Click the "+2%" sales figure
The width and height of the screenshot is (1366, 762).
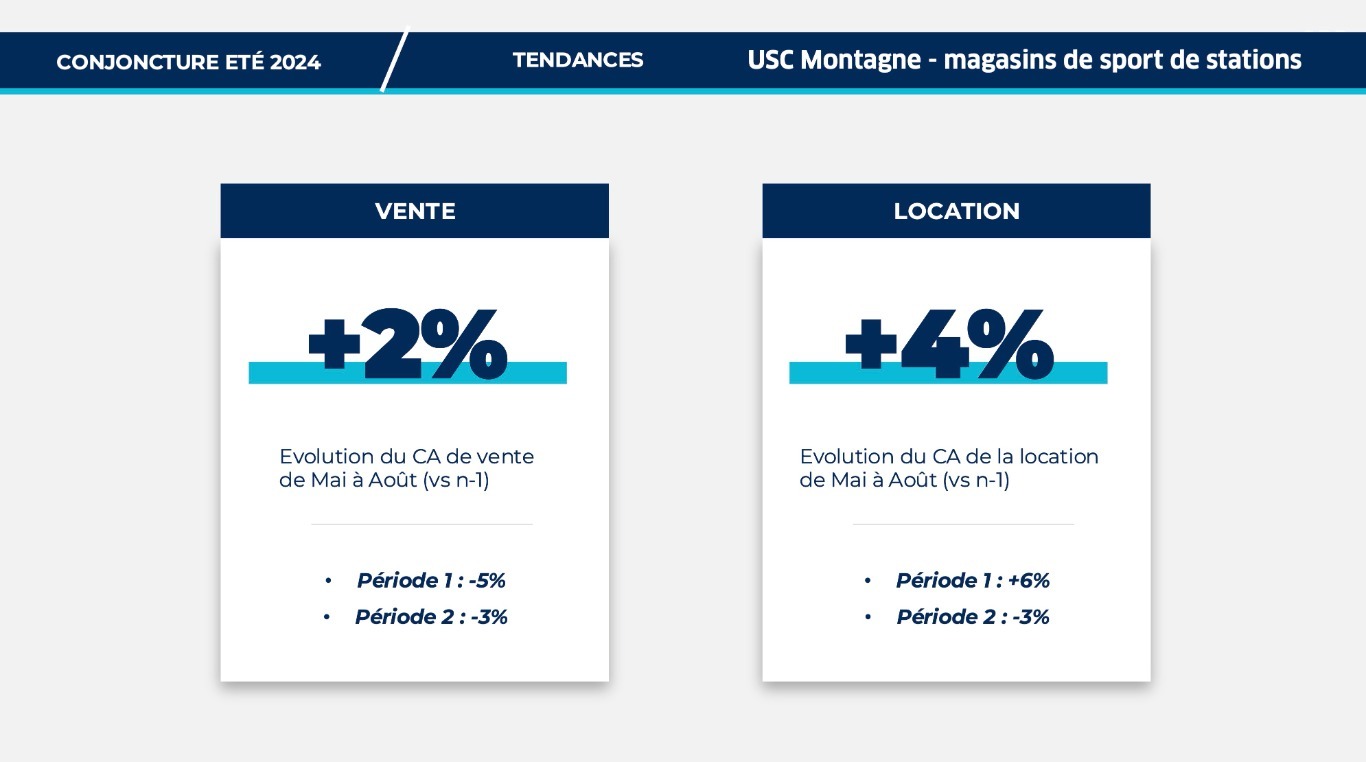point(408,342)
